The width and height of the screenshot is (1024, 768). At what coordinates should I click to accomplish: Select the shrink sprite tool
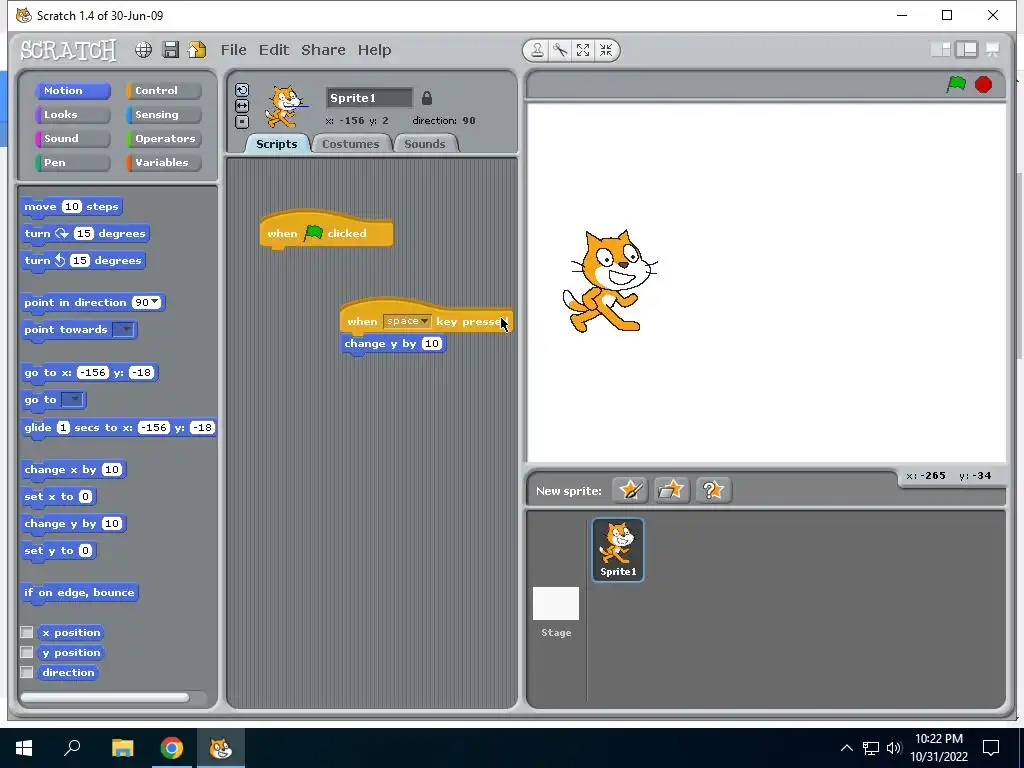606,50
